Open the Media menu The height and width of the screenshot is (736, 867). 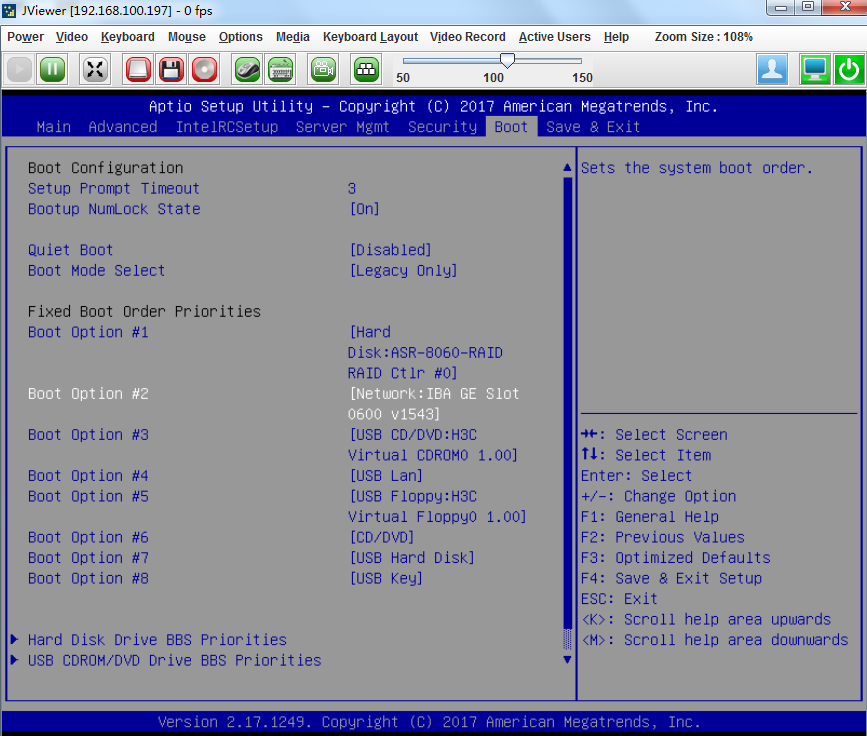pyautogui.click(x=293, y=37)
